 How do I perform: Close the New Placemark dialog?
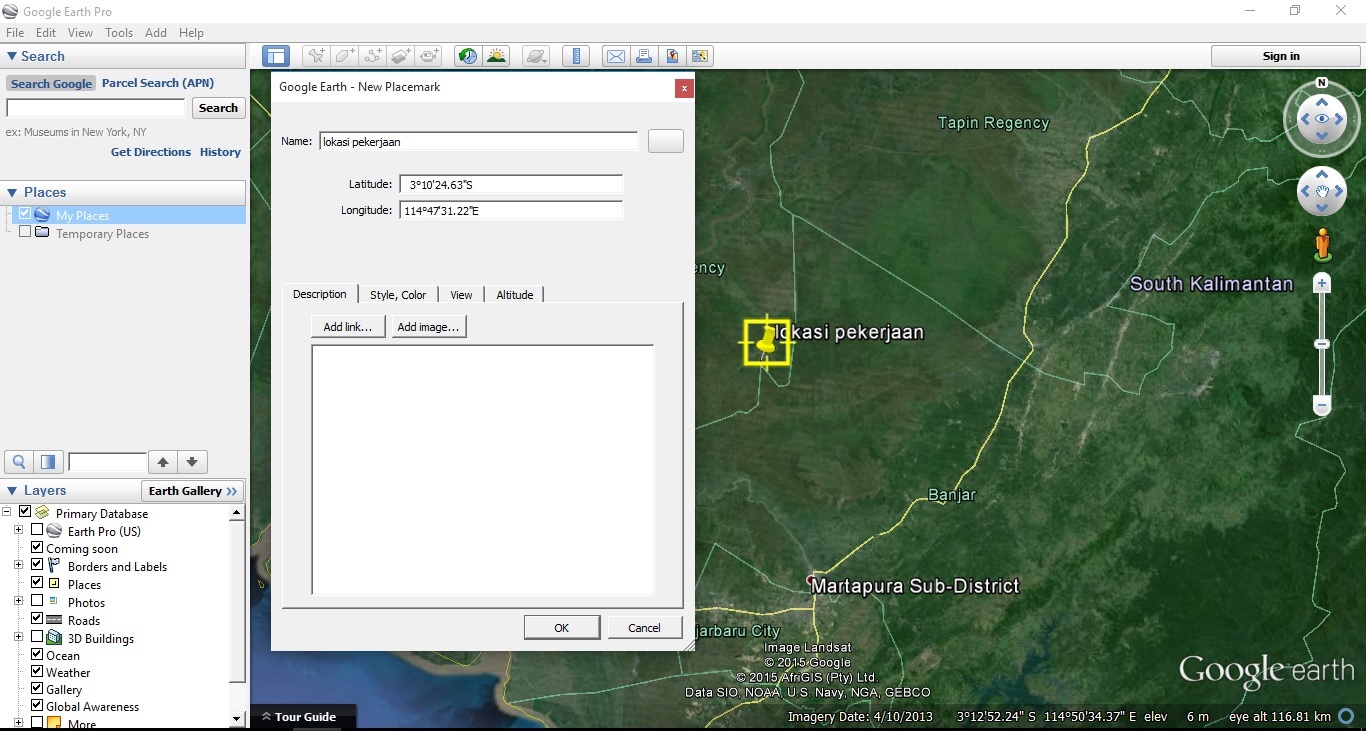click(684, 88)
